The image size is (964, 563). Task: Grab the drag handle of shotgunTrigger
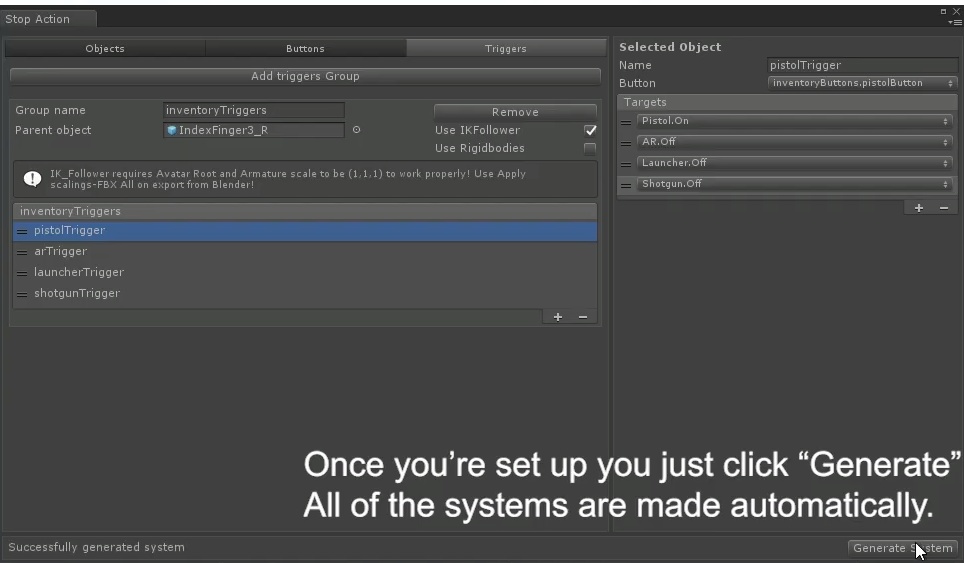pyautogui.click(x=22, y=294)
